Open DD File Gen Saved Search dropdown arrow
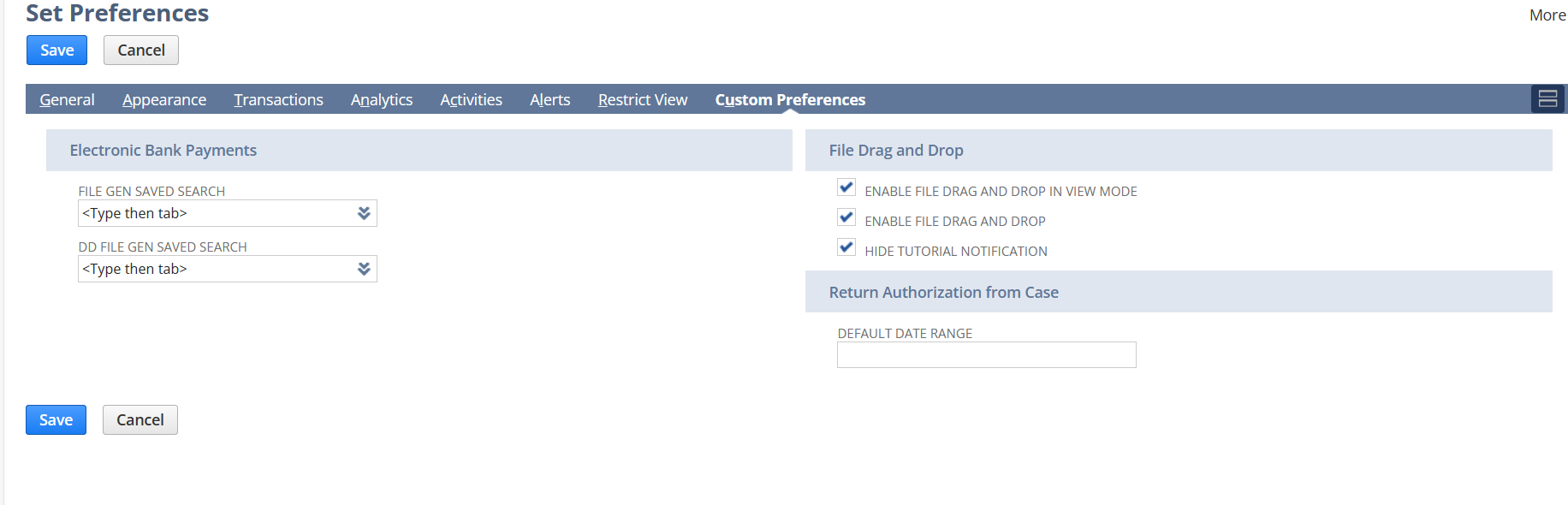 364,269
